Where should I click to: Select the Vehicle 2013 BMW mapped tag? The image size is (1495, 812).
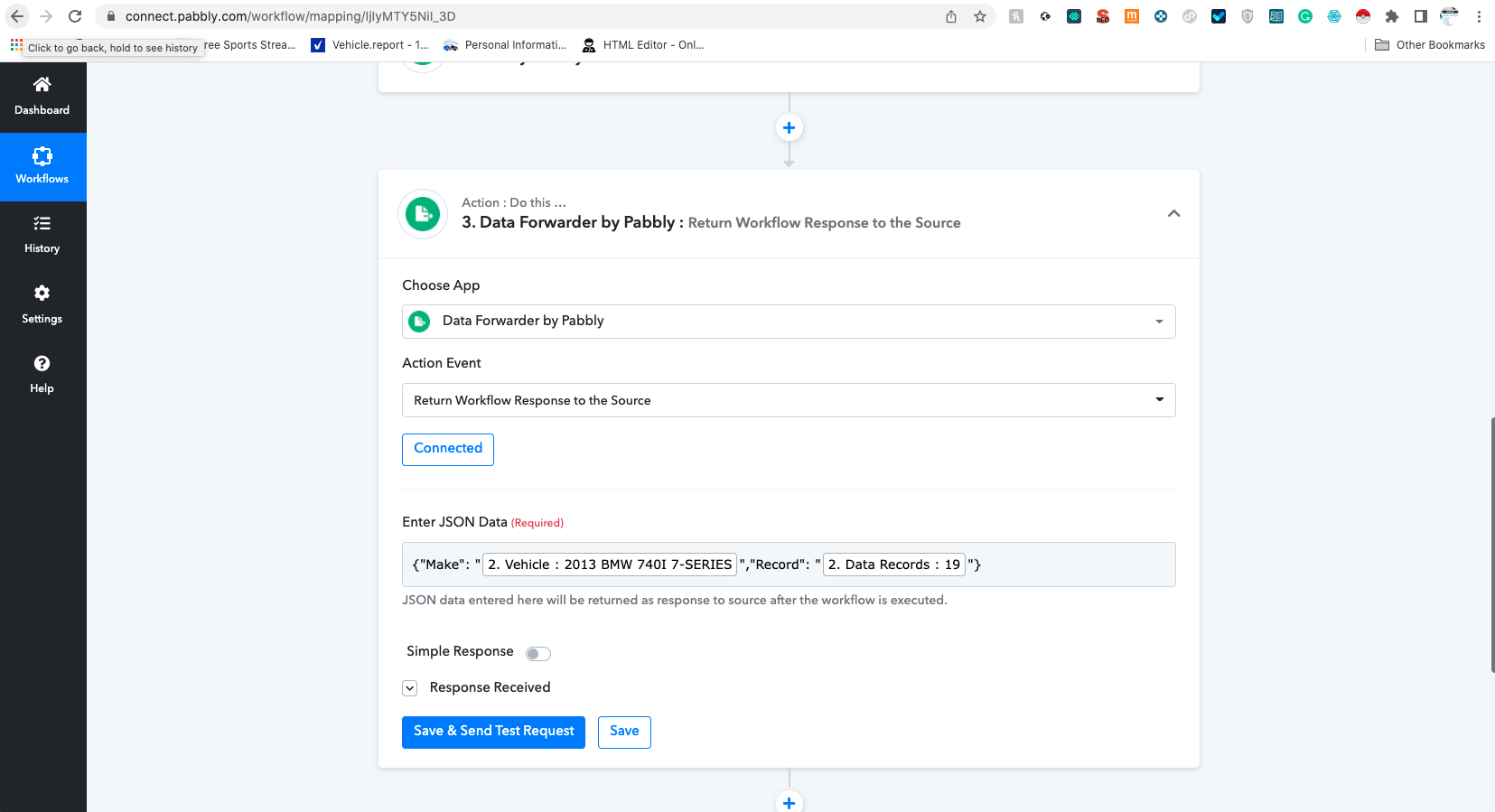coord(610,565)
